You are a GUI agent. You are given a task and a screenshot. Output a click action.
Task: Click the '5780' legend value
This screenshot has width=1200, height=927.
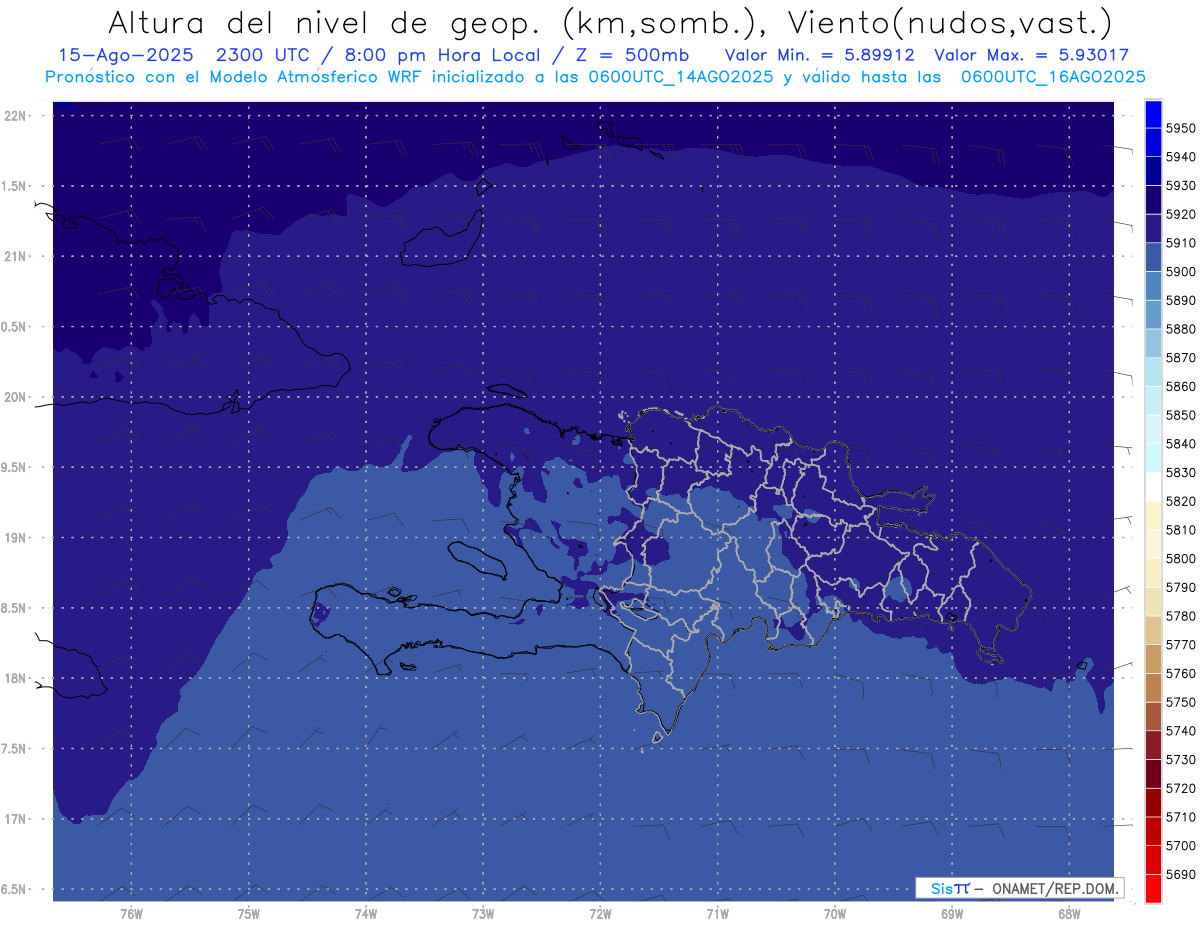[x=1179, y=616]
